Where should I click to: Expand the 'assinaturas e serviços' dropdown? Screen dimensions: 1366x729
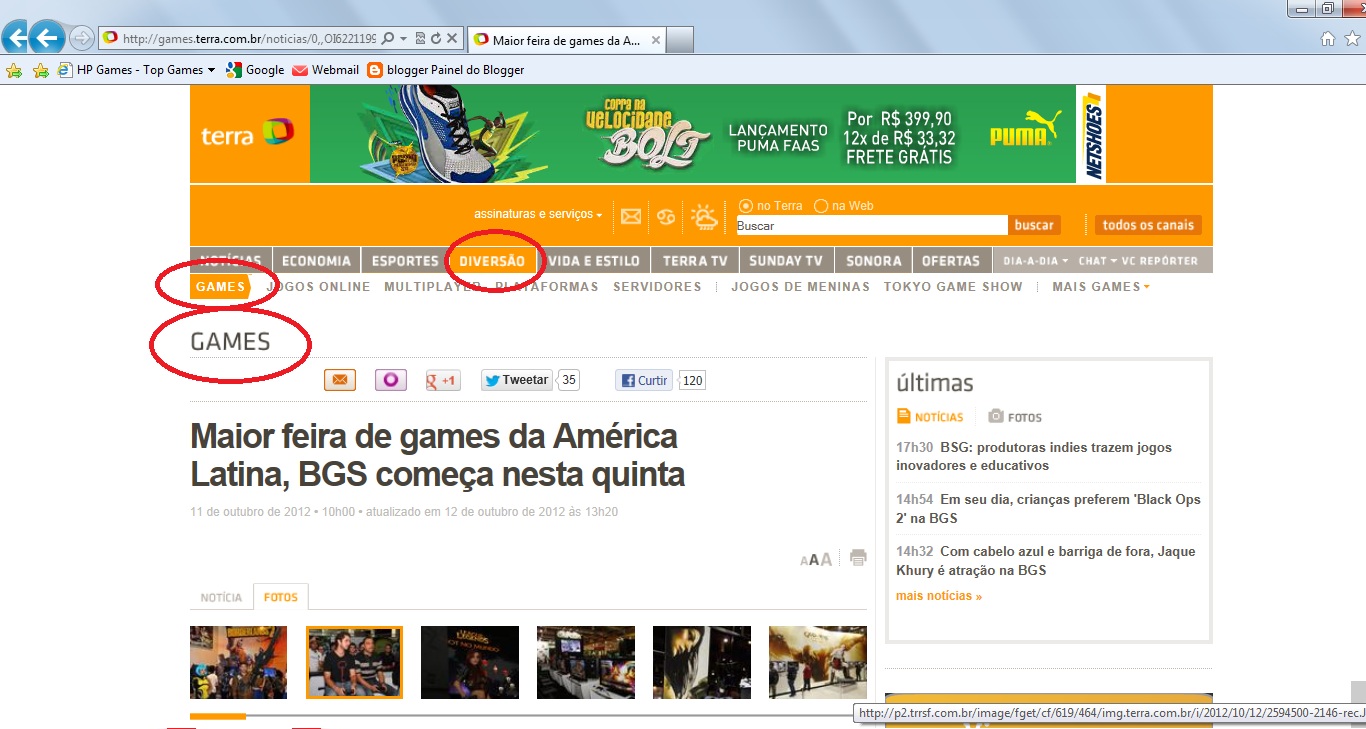point(538,215)
